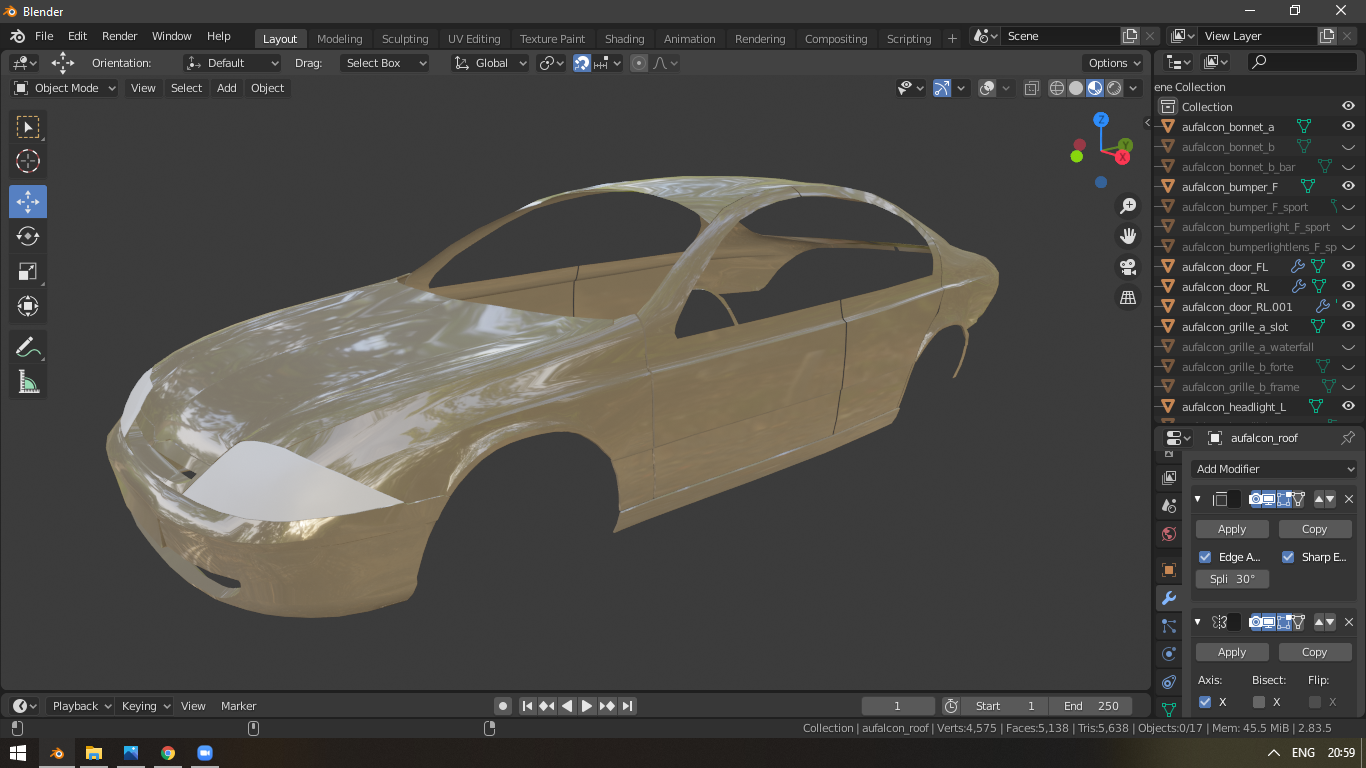This screenshot has height=768, width=1366.
Task: Toggle the camera view icon
Action: (x=1128, y=267)
